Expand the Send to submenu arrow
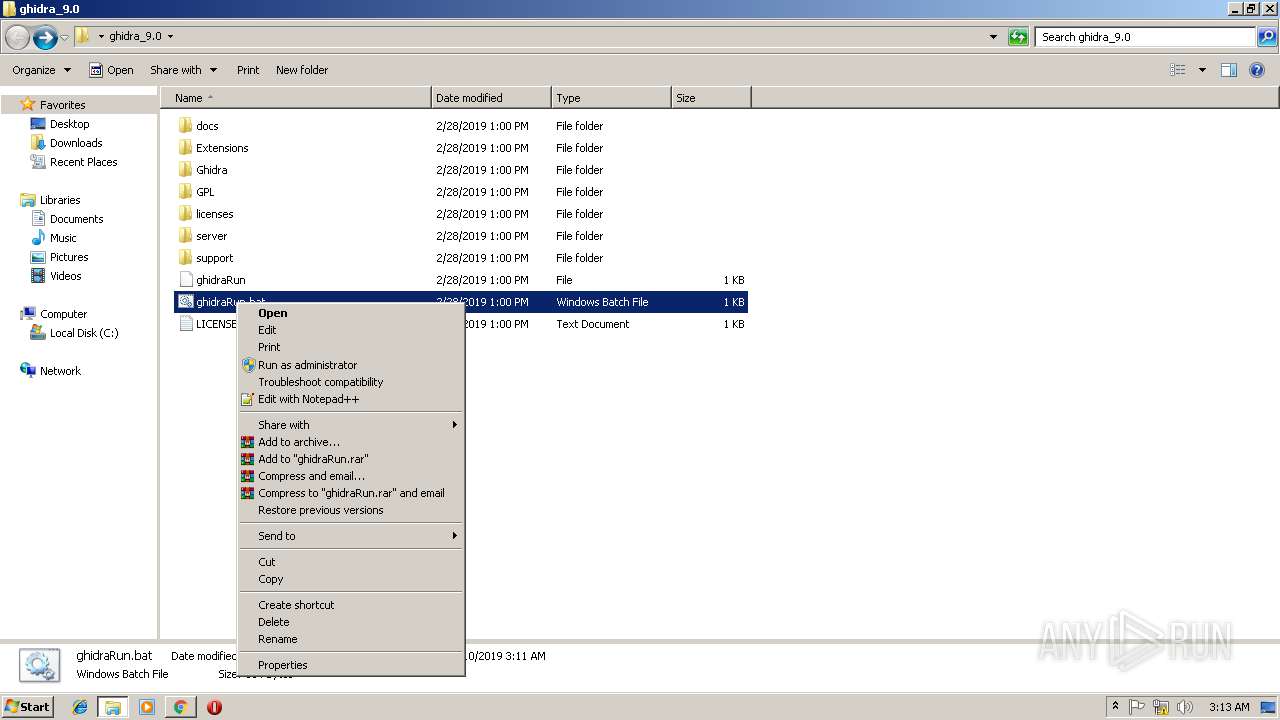This screenshot has width=1280, height=720. 454,536
